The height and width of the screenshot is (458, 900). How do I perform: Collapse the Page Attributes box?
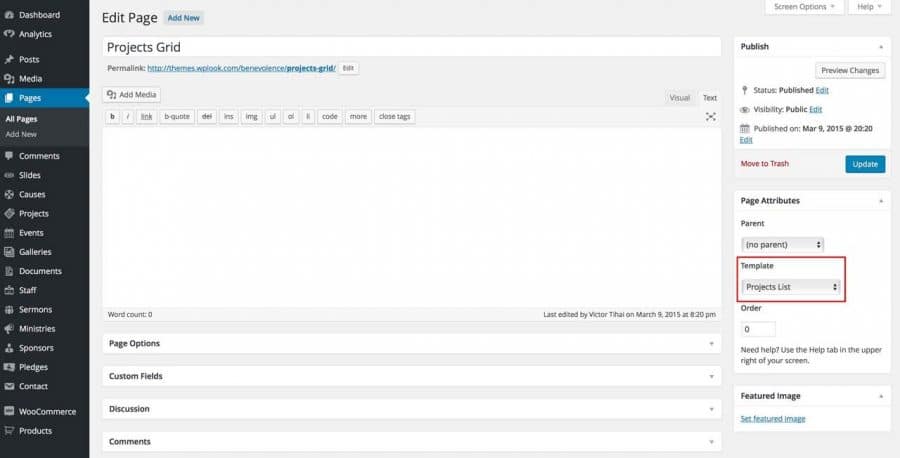pos(881,201)
